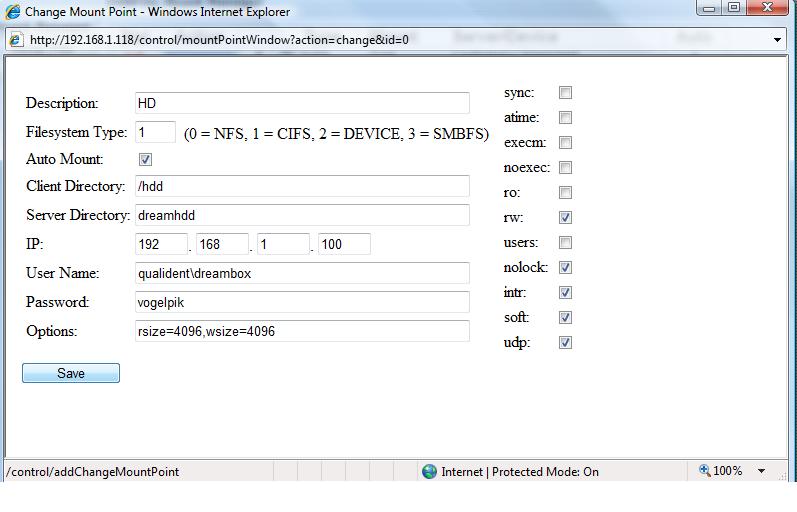The width and height of the screenshot is (797, 512).
Task: Click the second IP octet field 168
Action: click(x=223, y=244)
